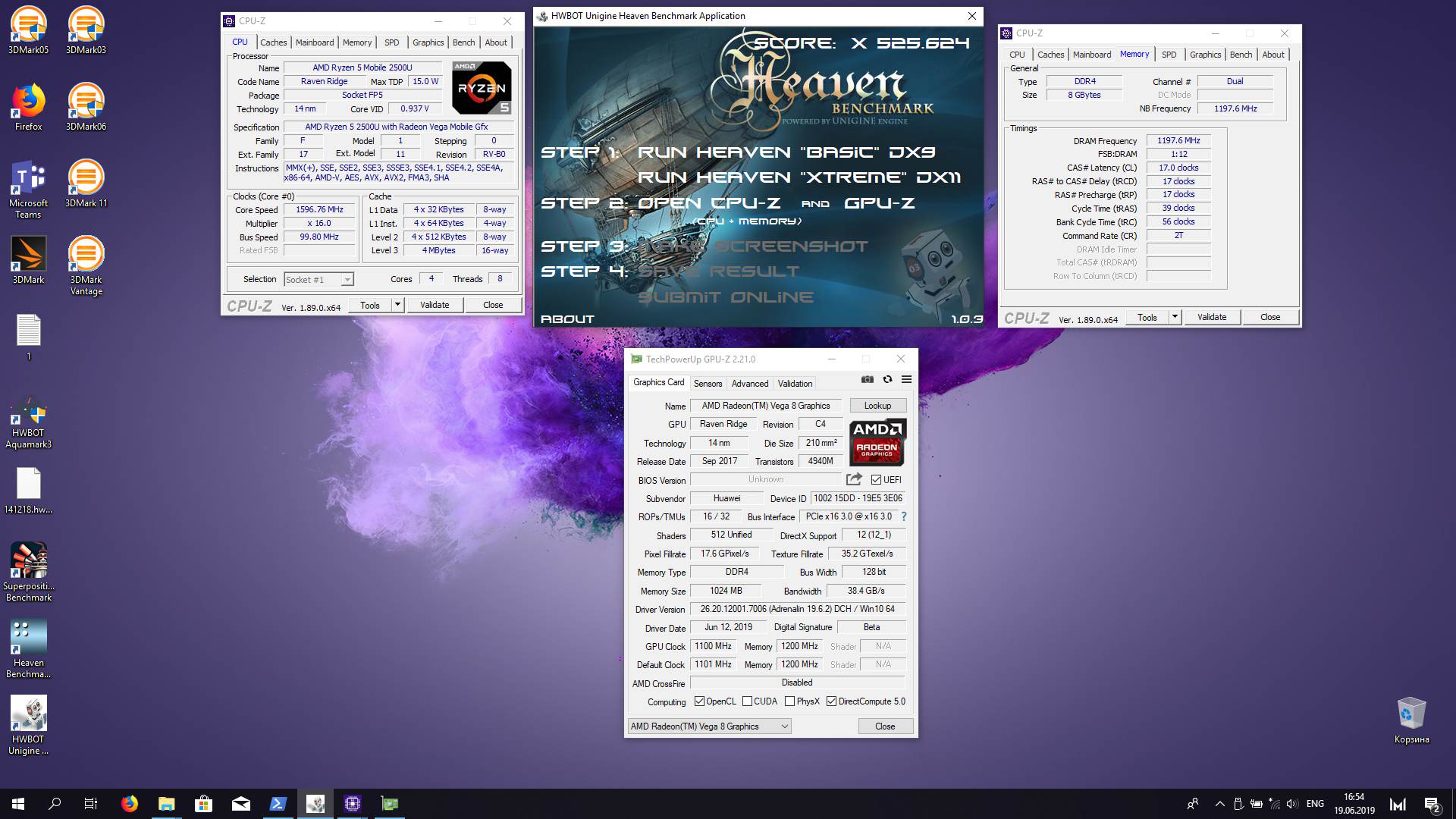This screenshot has height=819, width=1456.
Task: Click Close button in GPU-Z
Action: (885, 726)
